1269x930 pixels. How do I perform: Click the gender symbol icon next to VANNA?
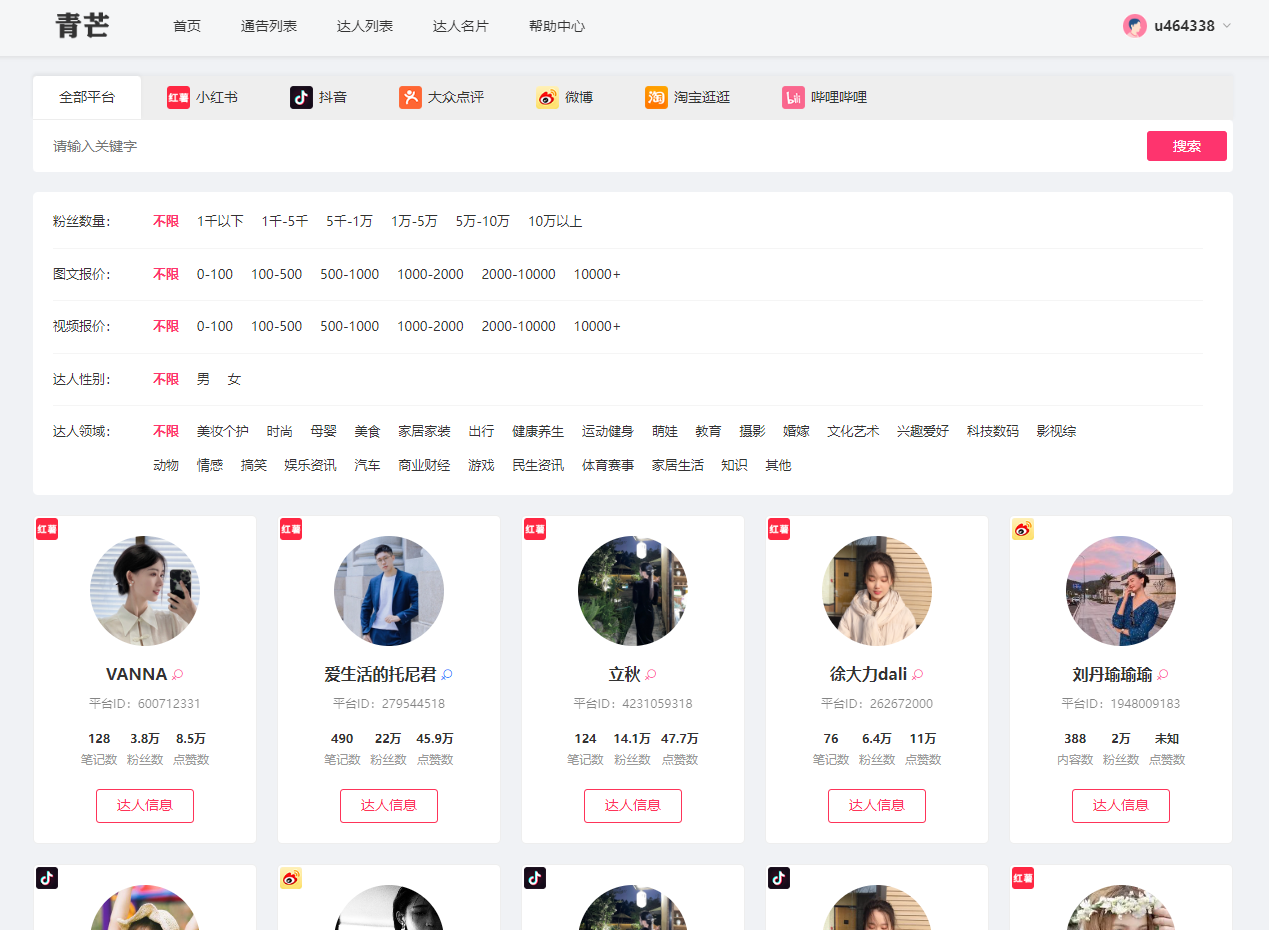point(178,675)
